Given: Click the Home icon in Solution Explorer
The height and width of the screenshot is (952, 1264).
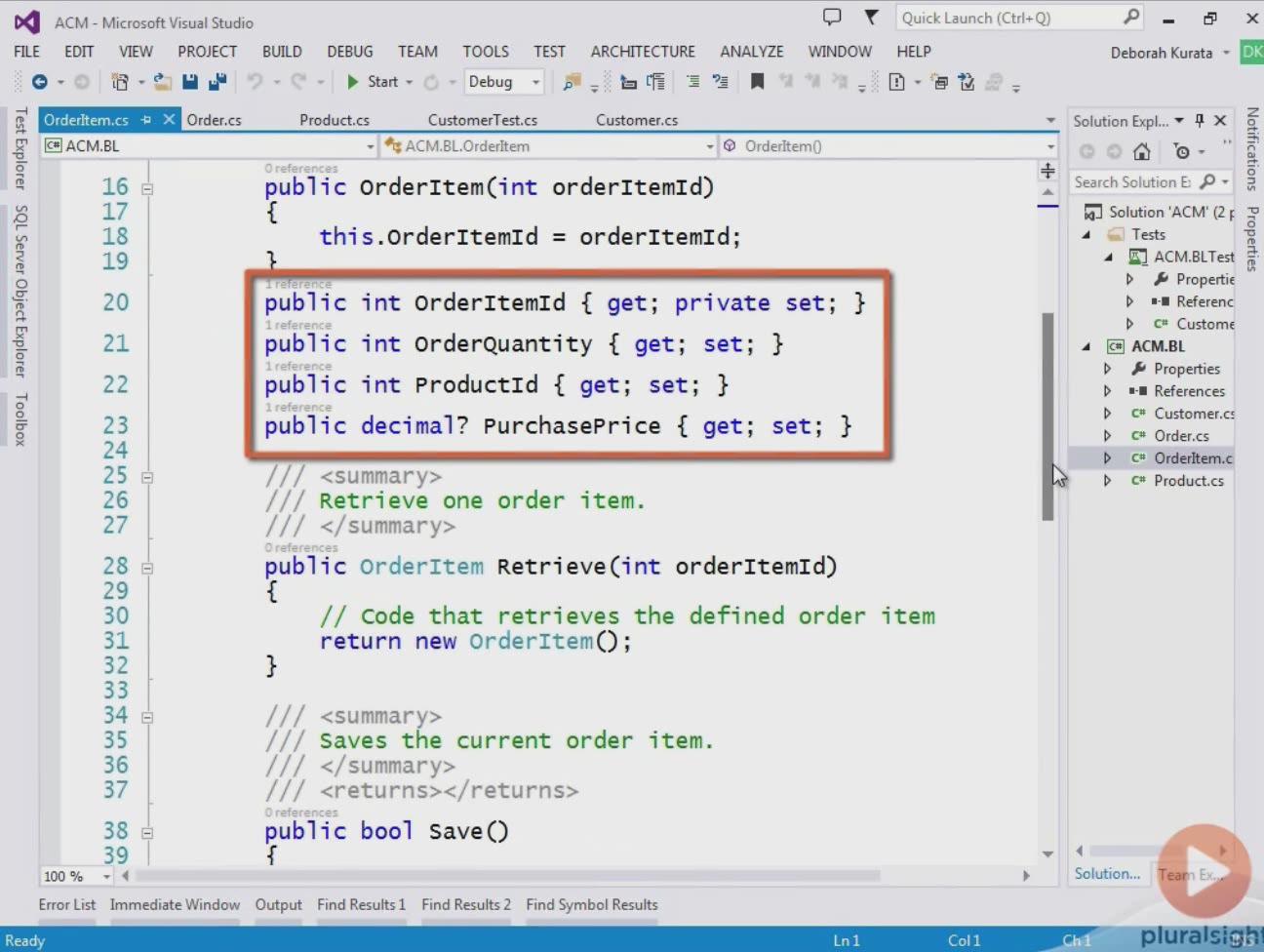Looking at the screenshot, I should [x=1142, y=151].
